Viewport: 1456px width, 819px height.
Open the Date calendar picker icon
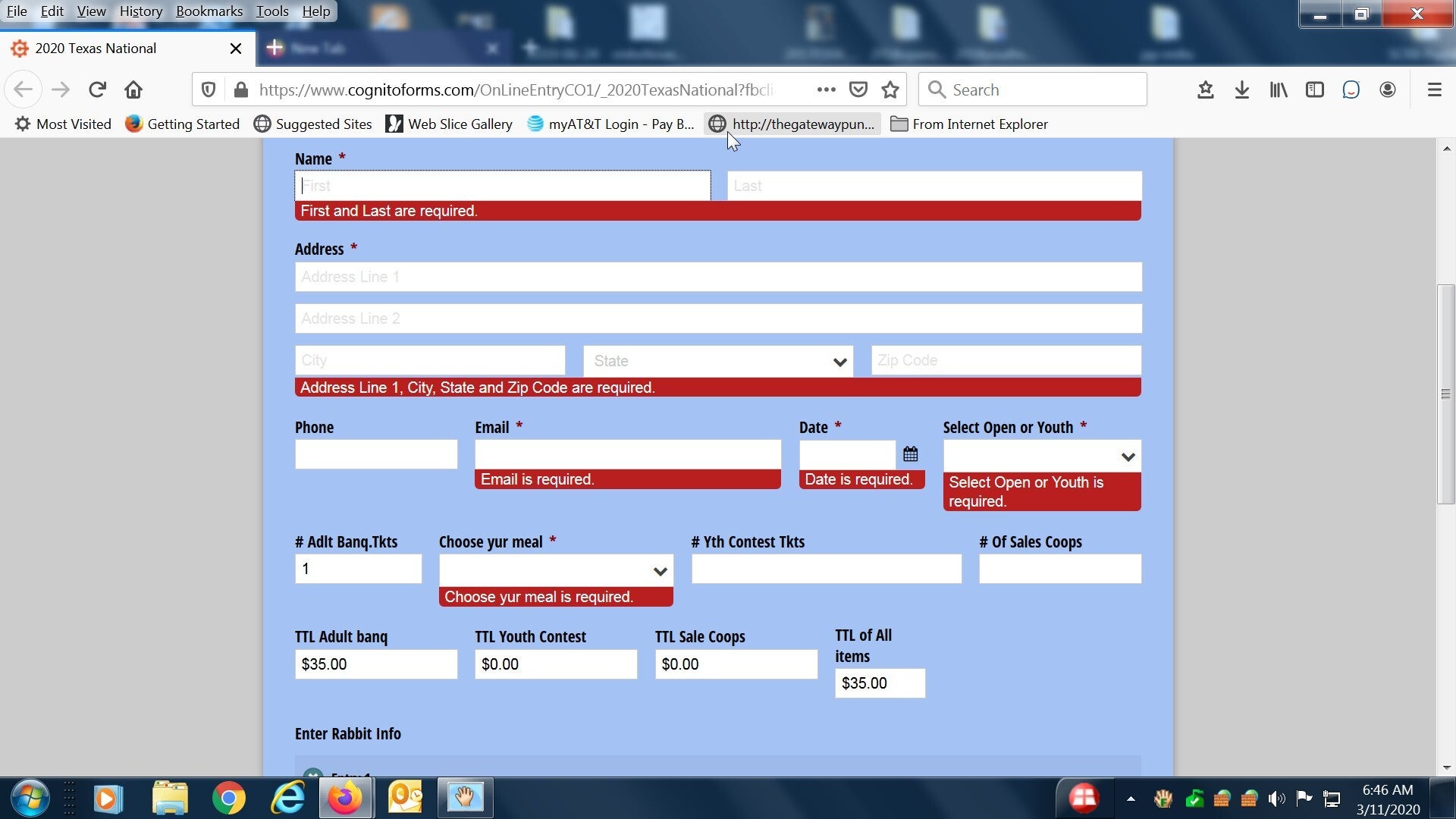(911, 454)
